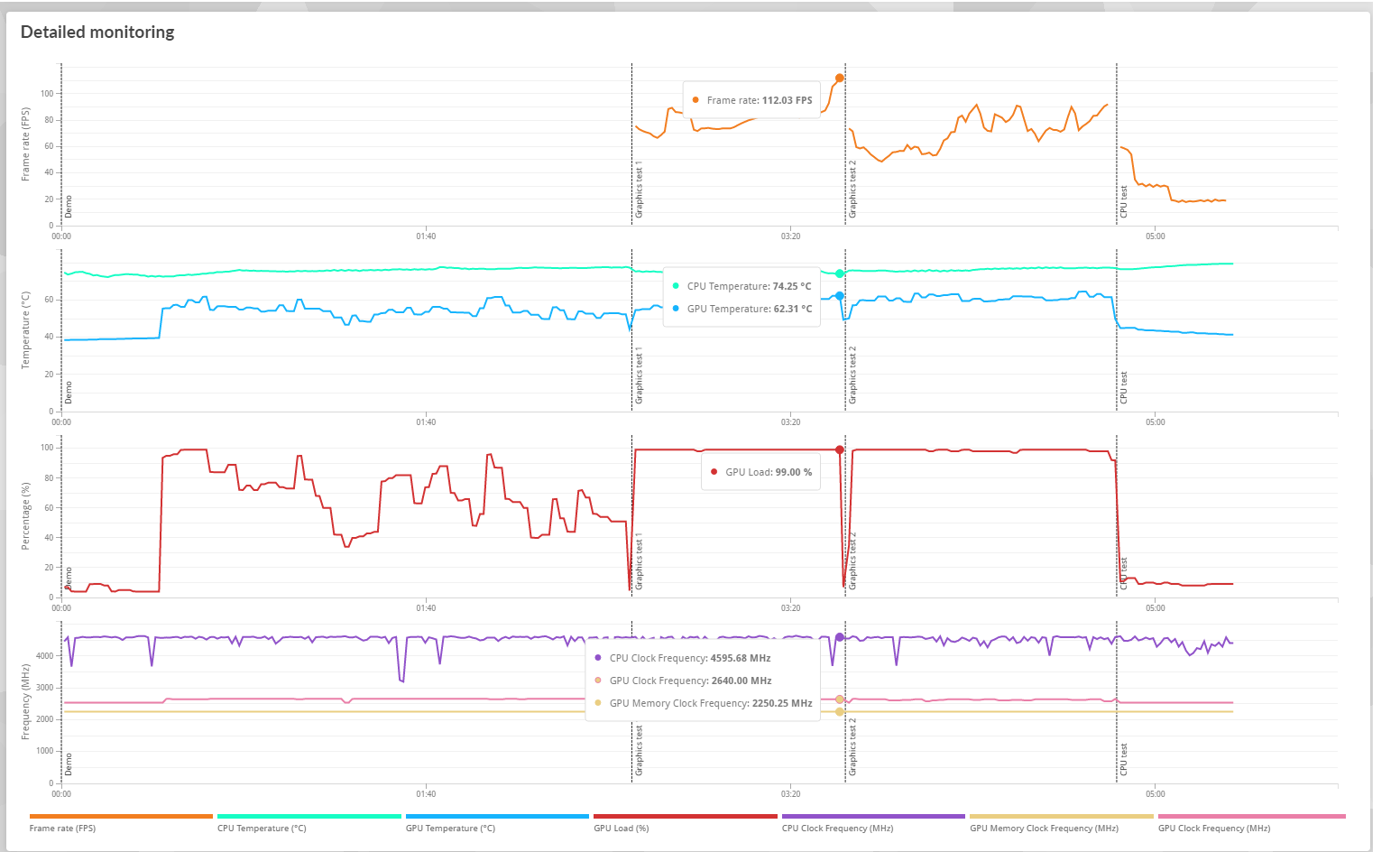Click Graphics test 1 marker in frame rate chart
The image size is (1400, 852).
coord(639,190)
